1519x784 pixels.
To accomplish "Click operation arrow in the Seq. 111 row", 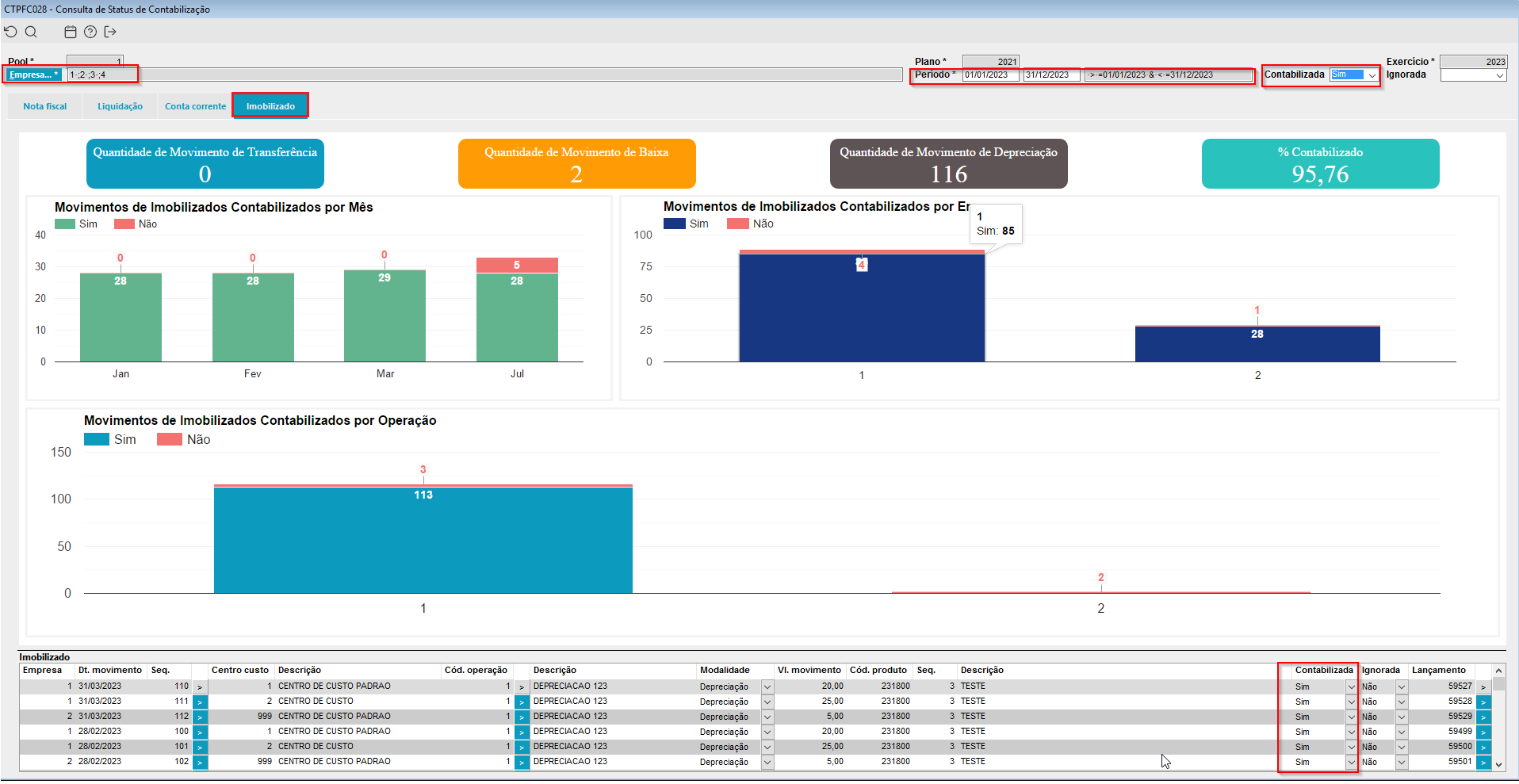I will click(522, 702).
